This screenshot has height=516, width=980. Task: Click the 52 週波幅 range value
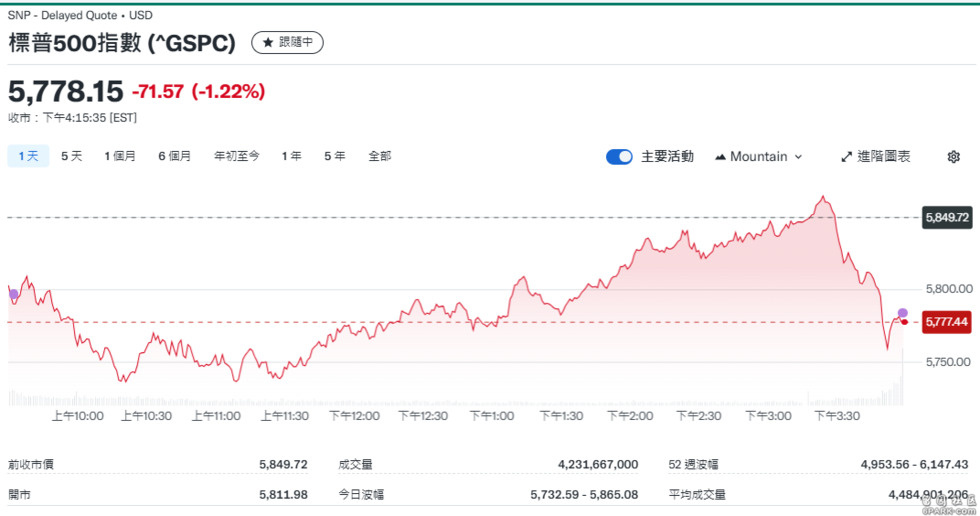914,464
